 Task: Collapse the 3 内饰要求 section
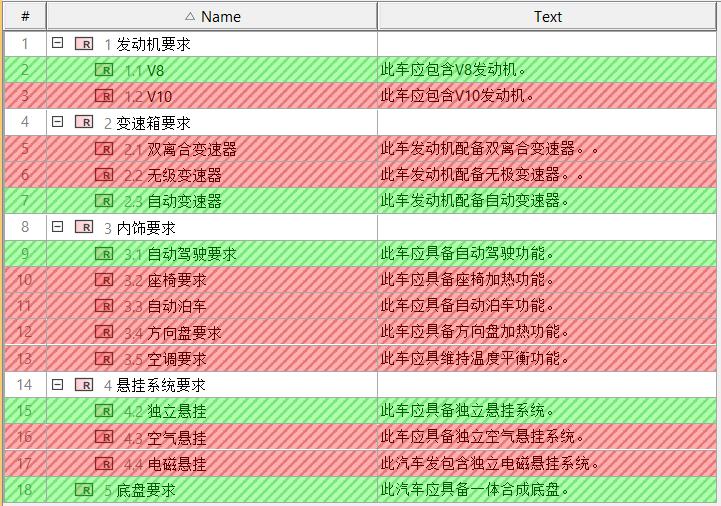point(57,227)
